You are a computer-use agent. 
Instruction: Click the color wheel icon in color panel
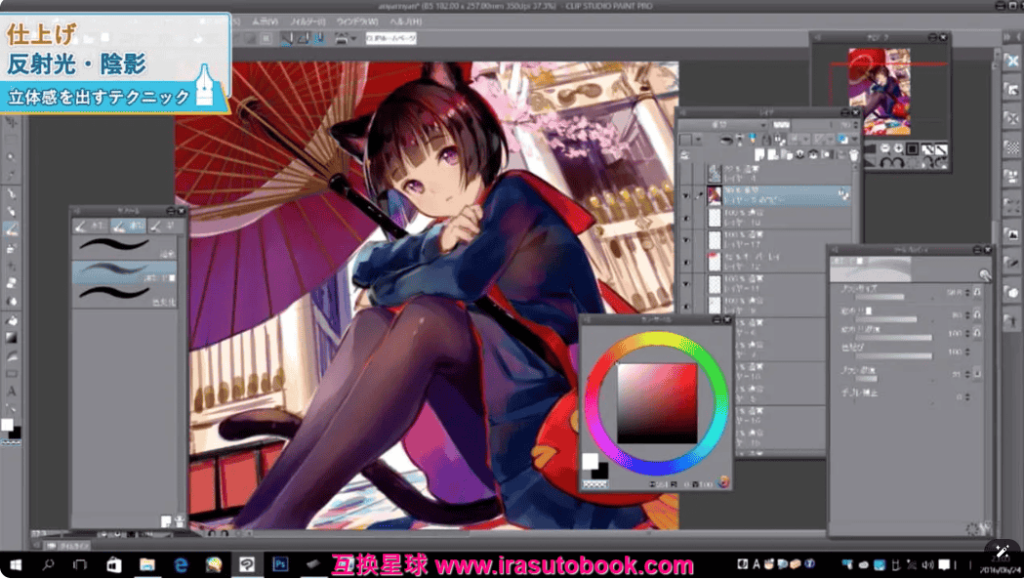[721, 482]
